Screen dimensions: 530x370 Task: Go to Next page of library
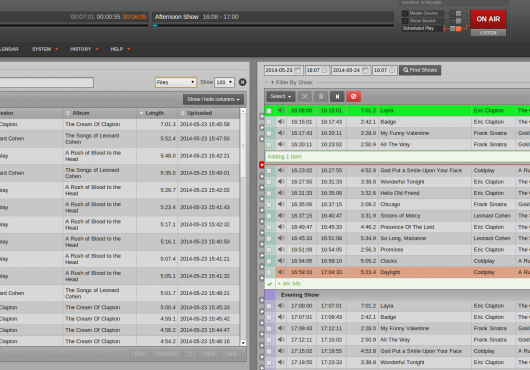click(x=209, y=354)
